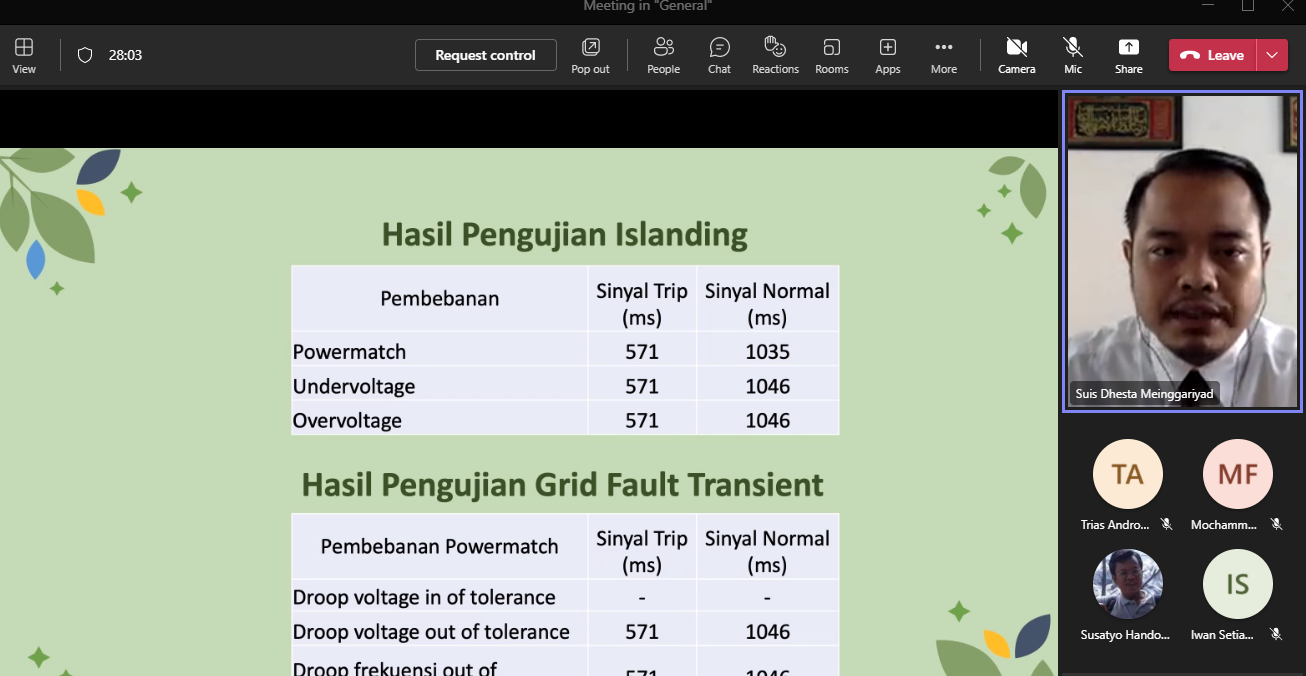Click the shield privacy icon

click(85, 55)
